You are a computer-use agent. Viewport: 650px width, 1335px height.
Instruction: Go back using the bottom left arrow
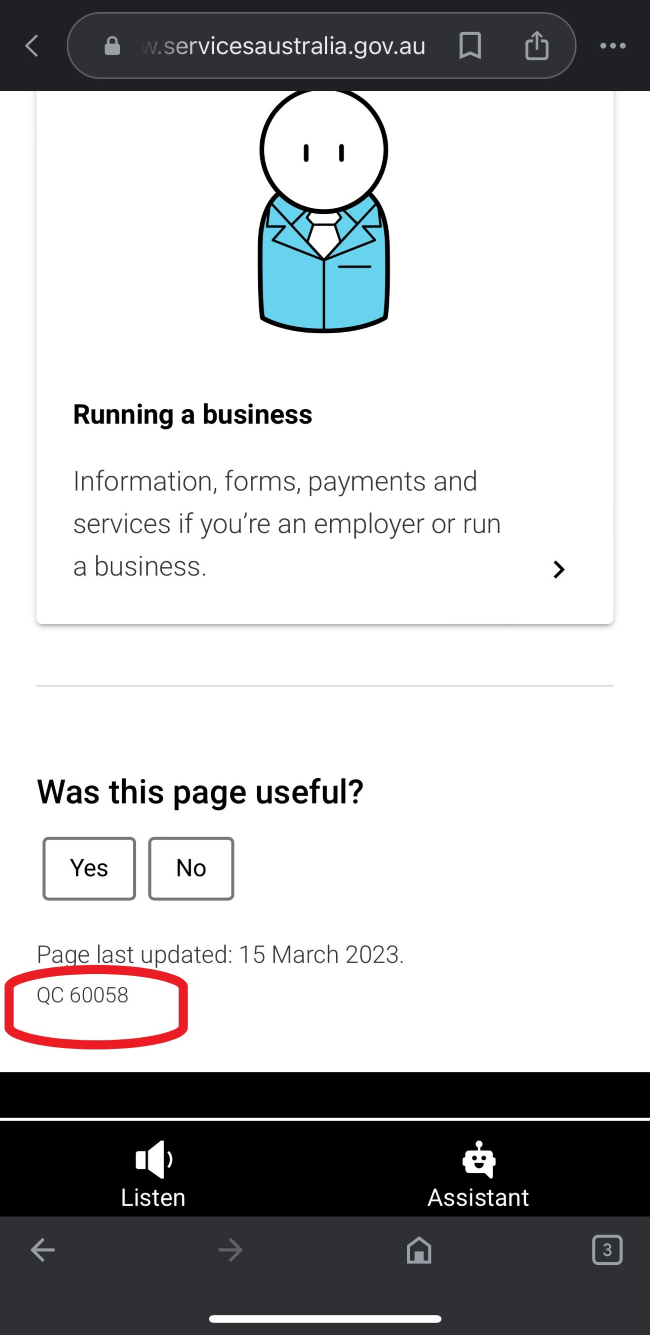(42, 1250)
